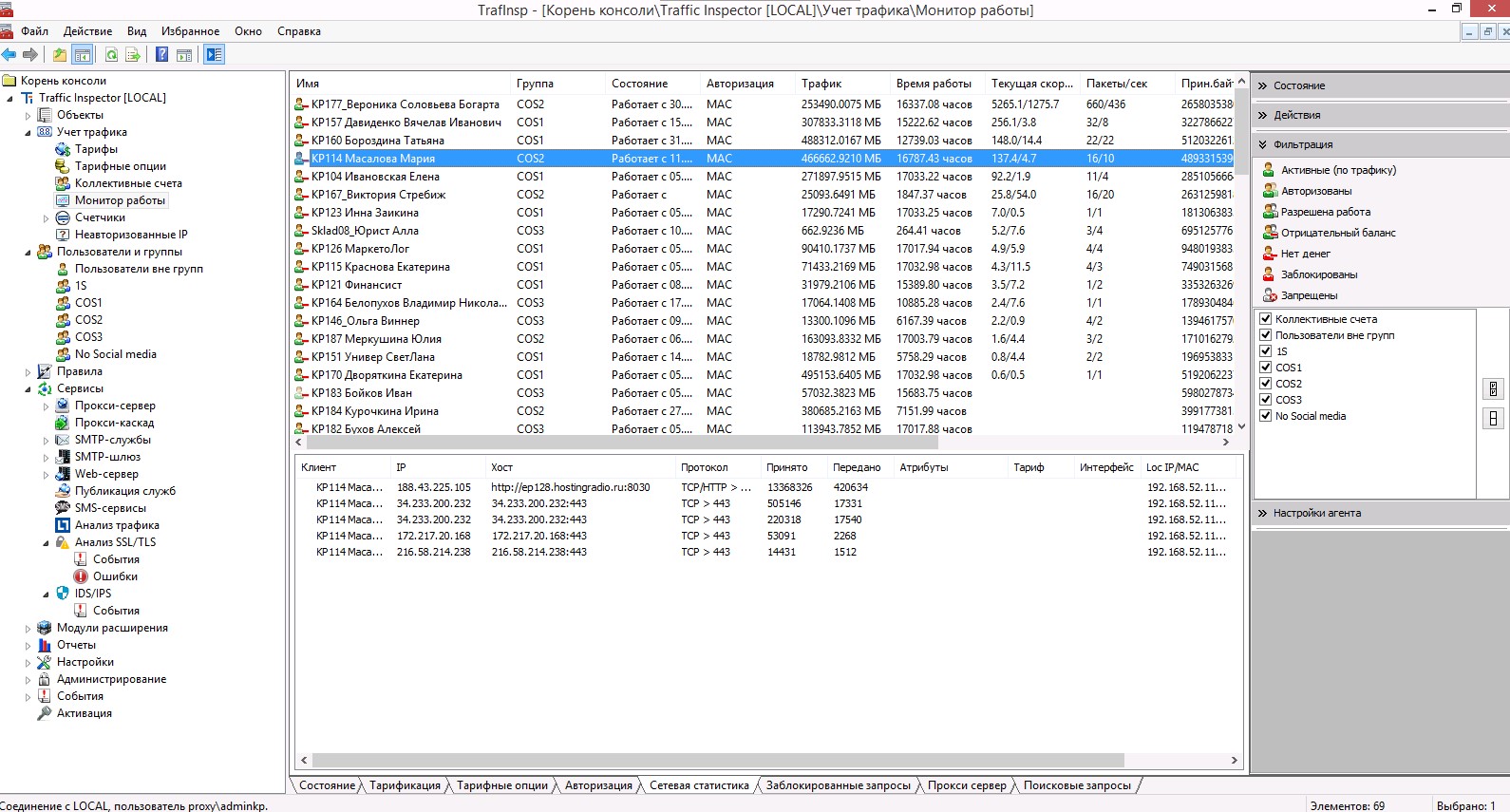
Task: Select the row 'KP160 Бороздина Татьяна'
Action: coord(764,141)
